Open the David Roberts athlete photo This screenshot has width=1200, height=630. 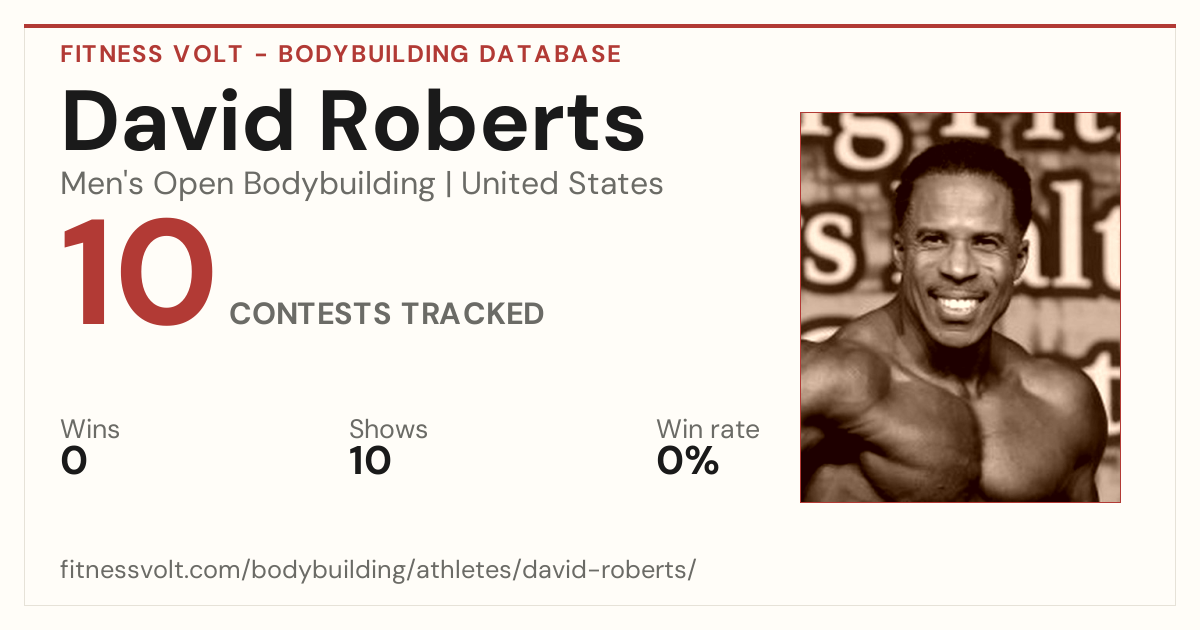pyautogui.click(x=960, y=307)
